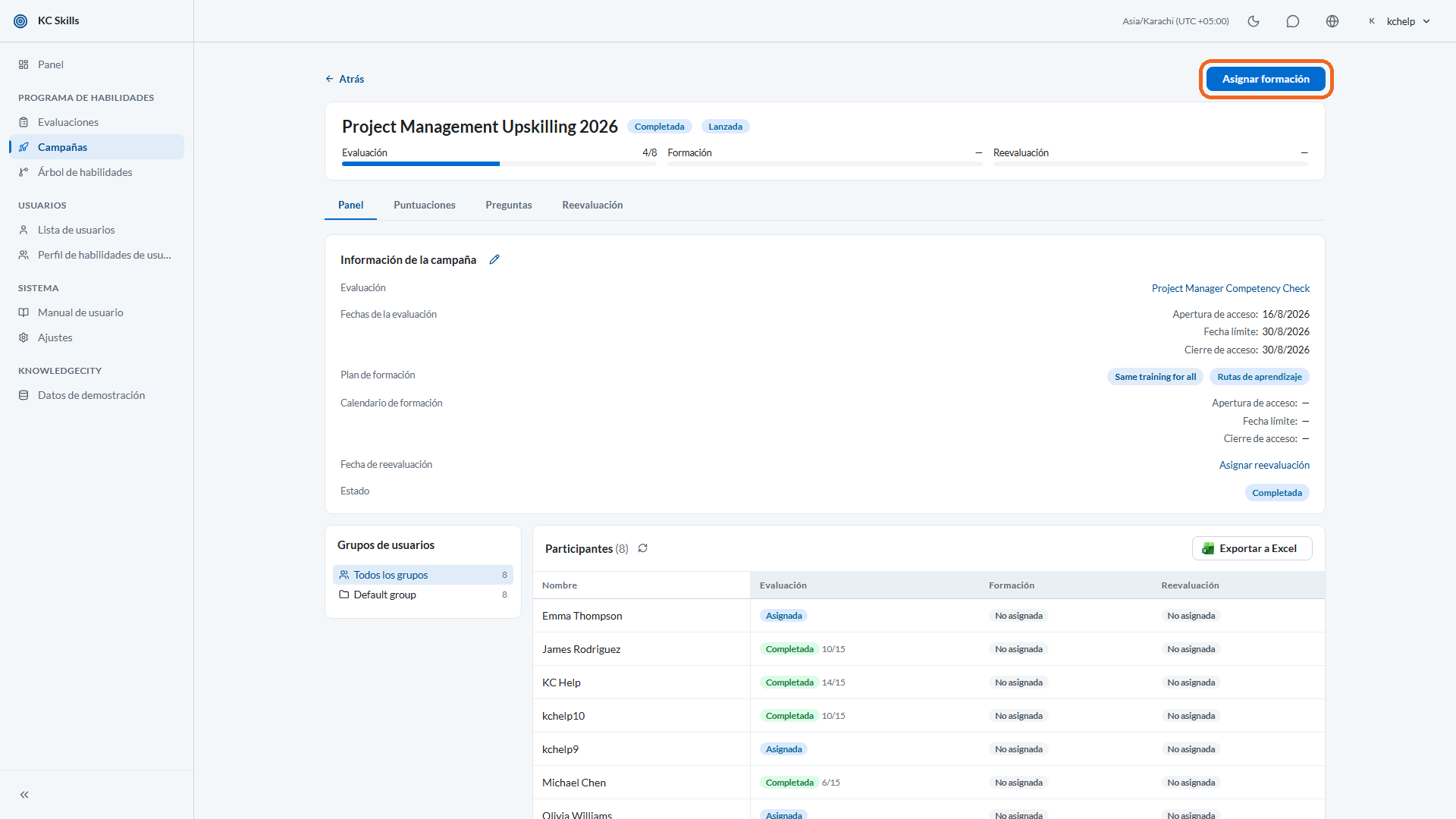The image size is (1456, 819).
Task: Click the Lanzada status badge
Action: click(x=725, y=127)
